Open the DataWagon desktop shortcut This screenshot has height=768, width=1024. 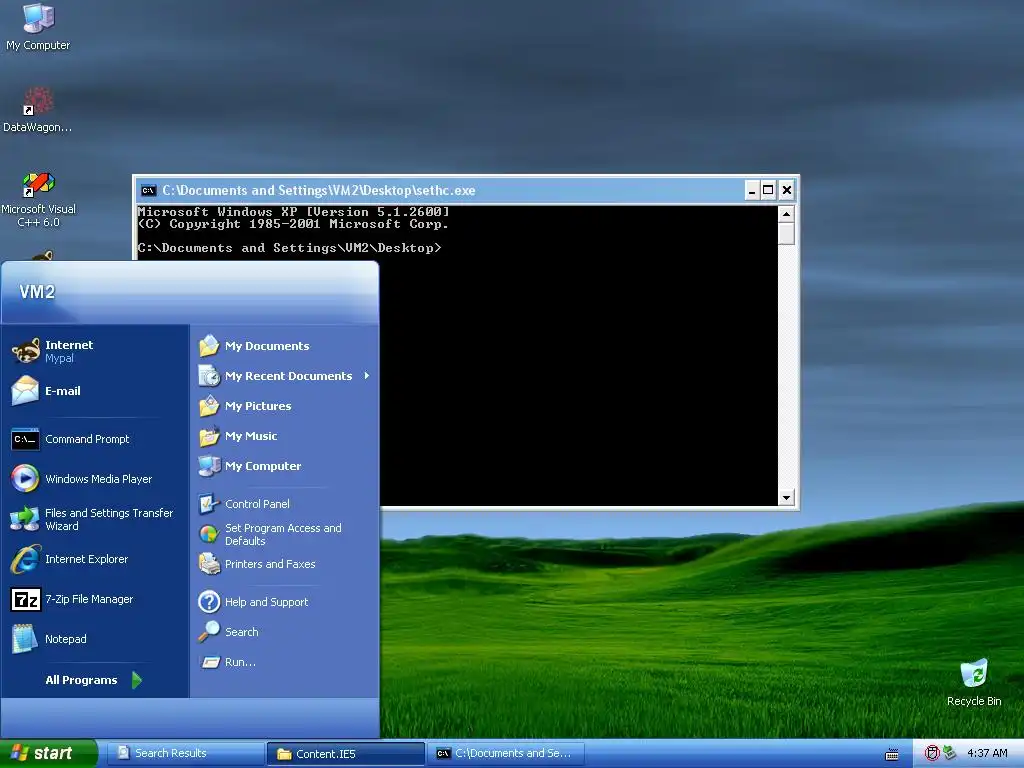tap(37, 110)
